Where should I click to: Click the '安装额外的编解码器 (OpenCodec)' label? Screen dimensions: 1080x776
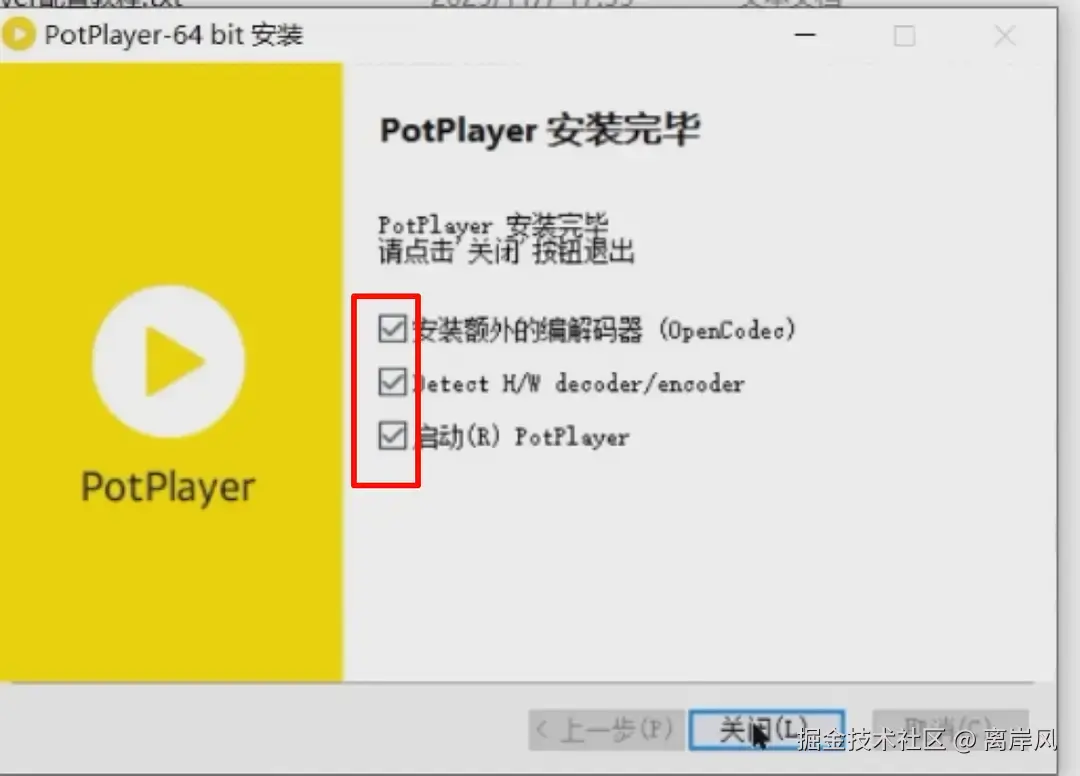click(x=604, y=330)
